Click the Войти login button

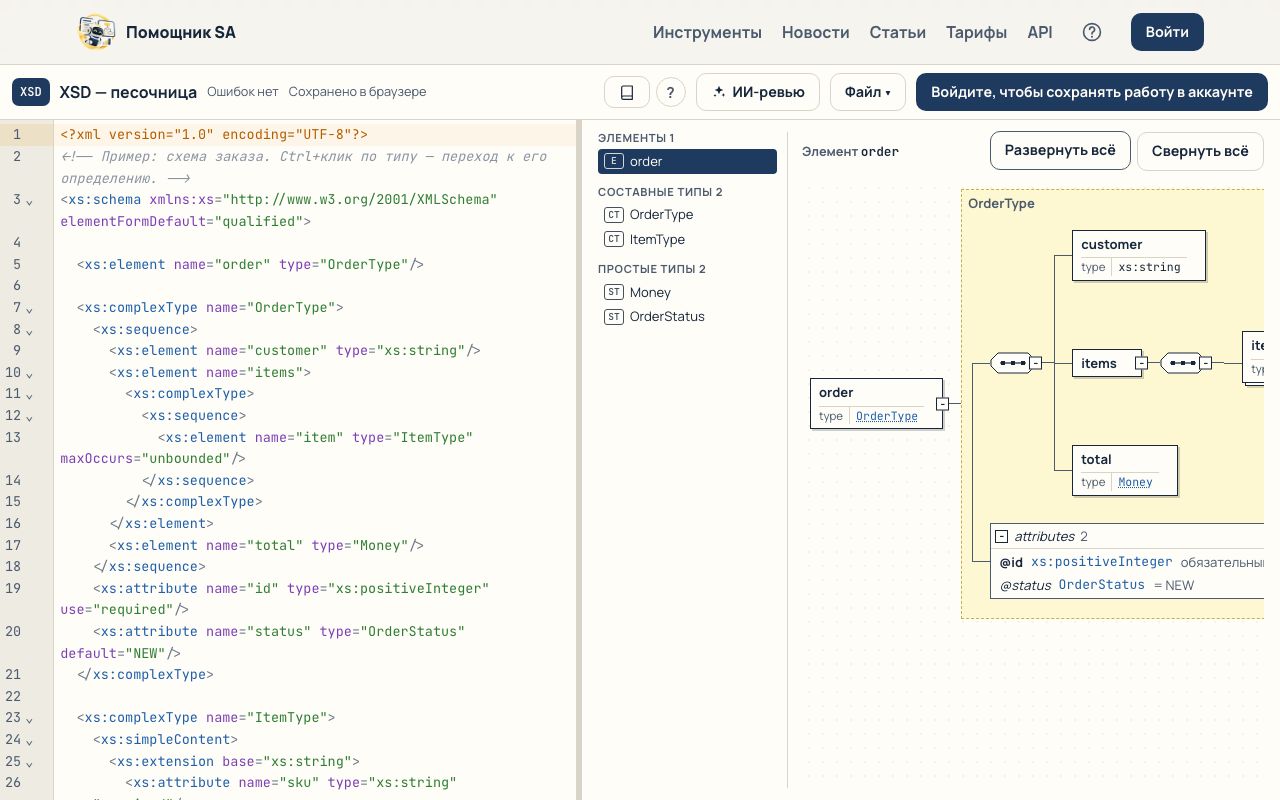tap(1167, 32)
